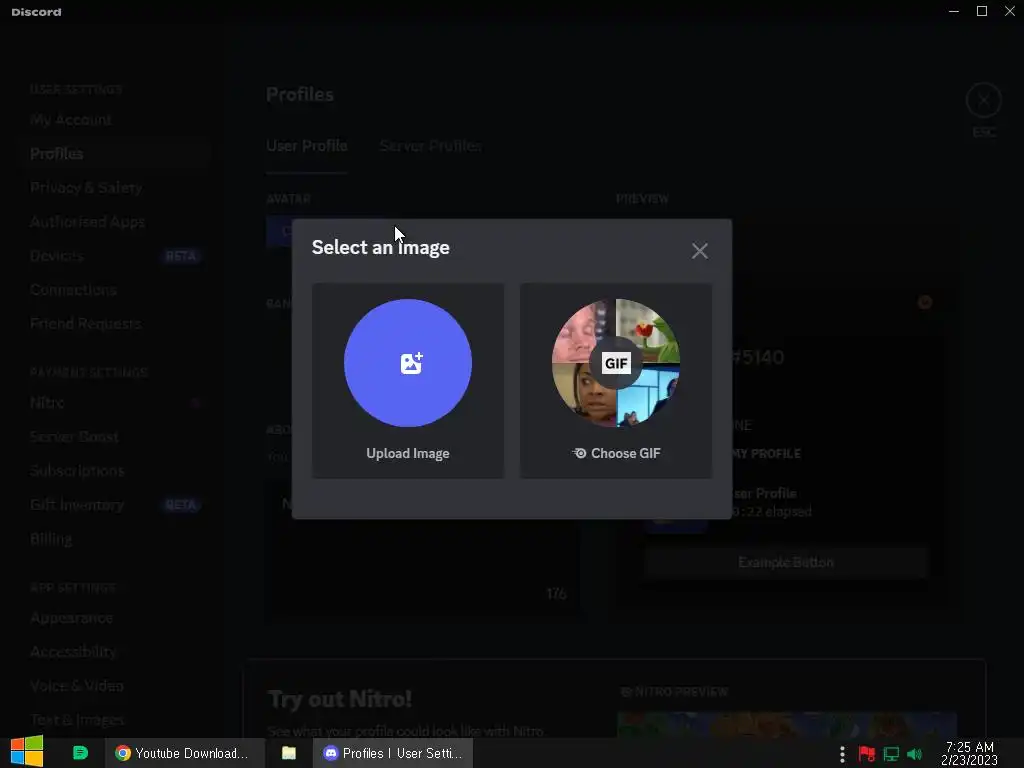Open Accessibility app settings
Viewport: 1024px width, 768px height.
[73, 652]
